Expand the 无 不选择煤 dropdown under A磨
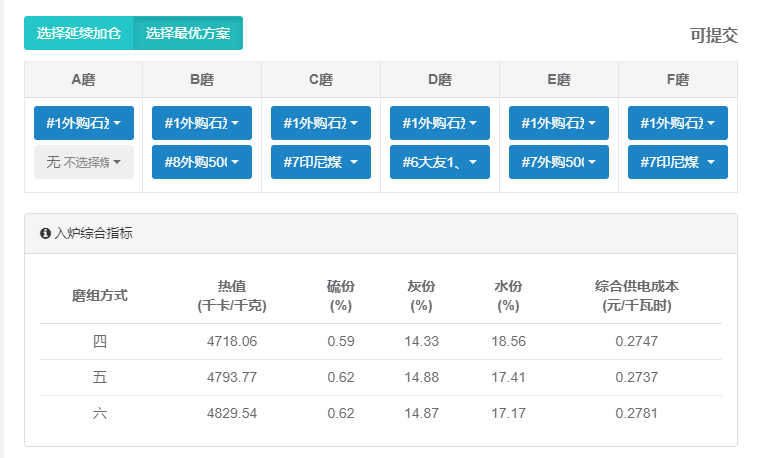 [x=84, y=162]
